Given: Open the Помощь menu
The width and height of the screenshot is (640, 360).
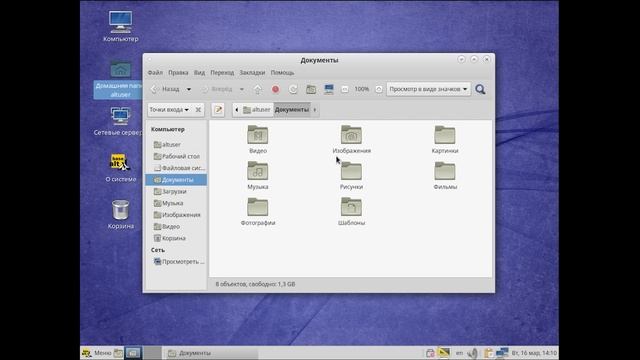Looking at the screenshot, I should 282,73.
